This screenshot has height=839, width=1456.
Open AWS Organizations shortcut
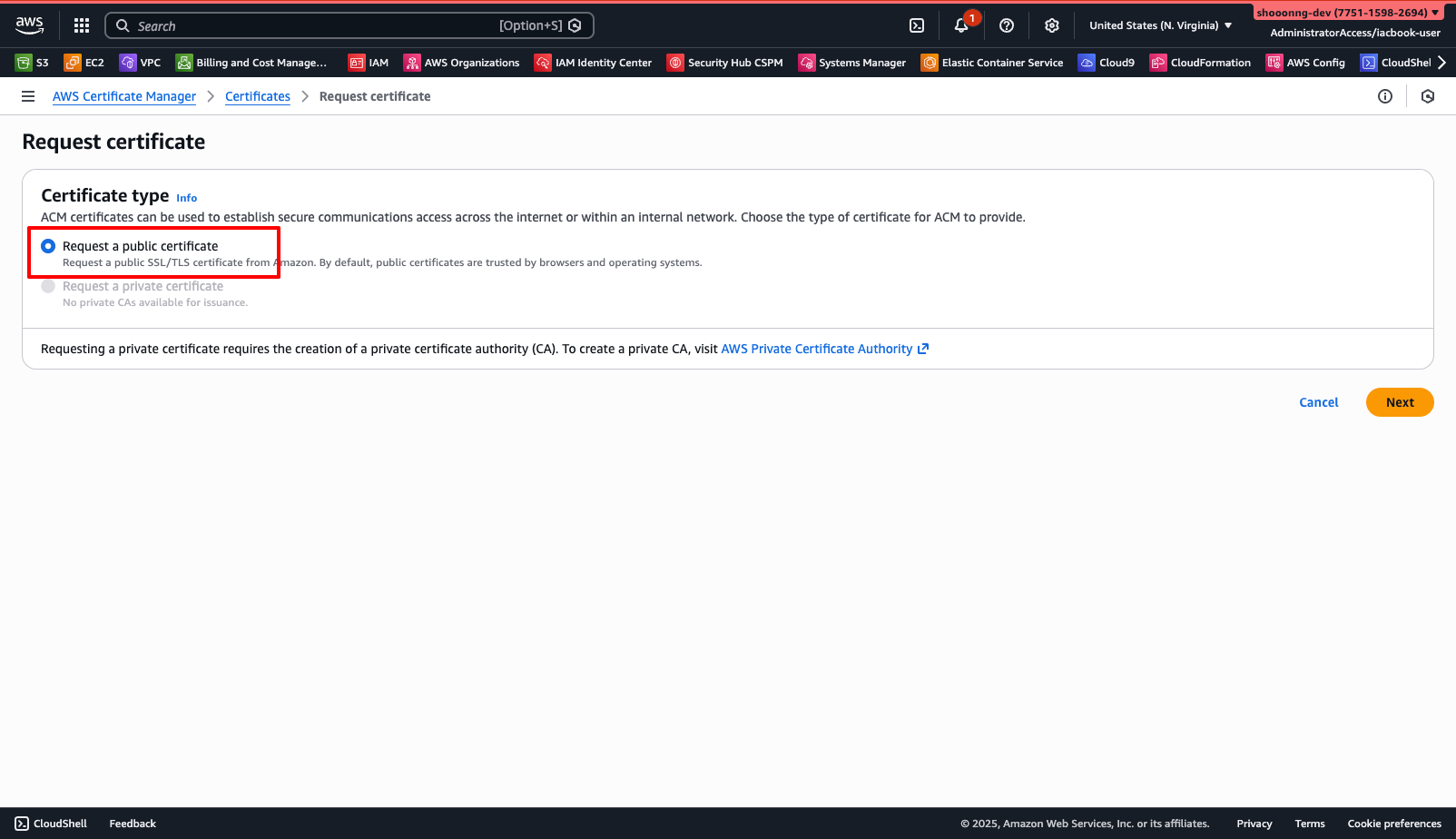point(462,63)
